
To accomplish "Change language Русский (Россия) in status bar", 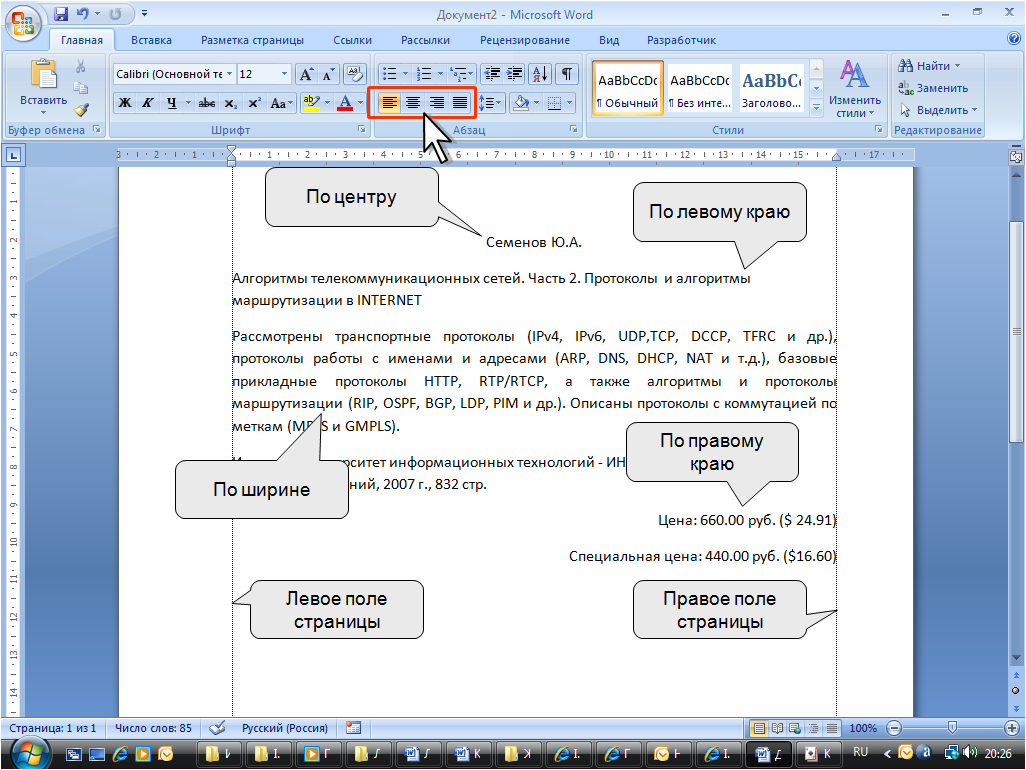I will pos(285,728).
